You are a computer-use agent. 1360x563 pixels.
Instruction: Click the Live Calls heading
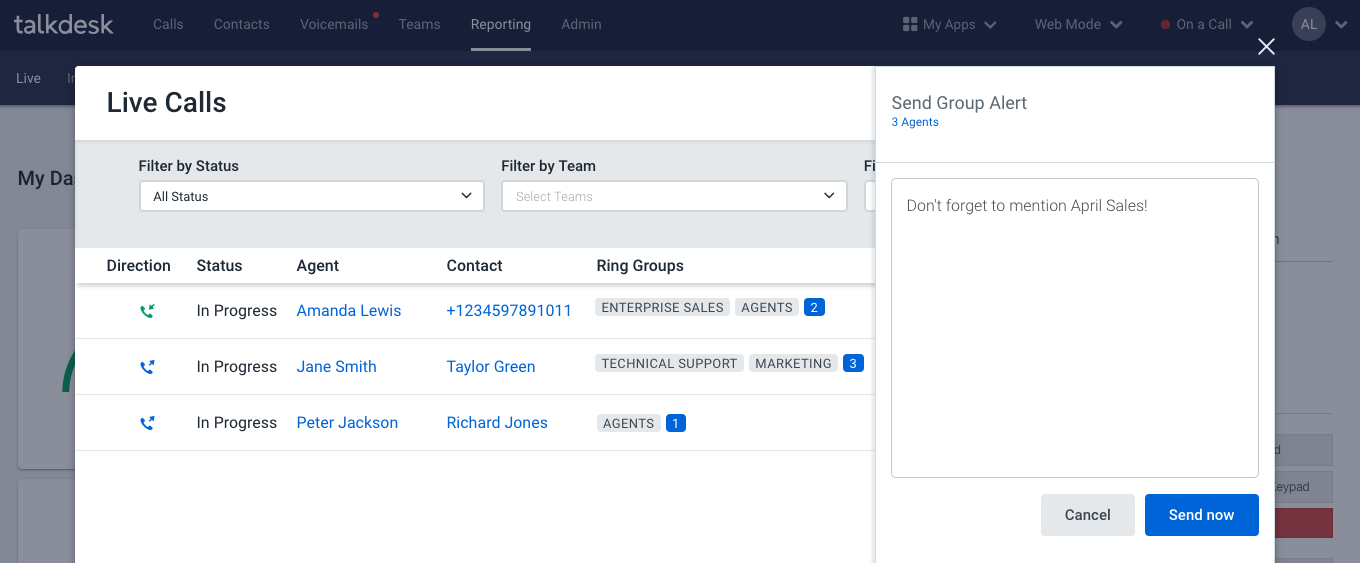coord(167,102)
